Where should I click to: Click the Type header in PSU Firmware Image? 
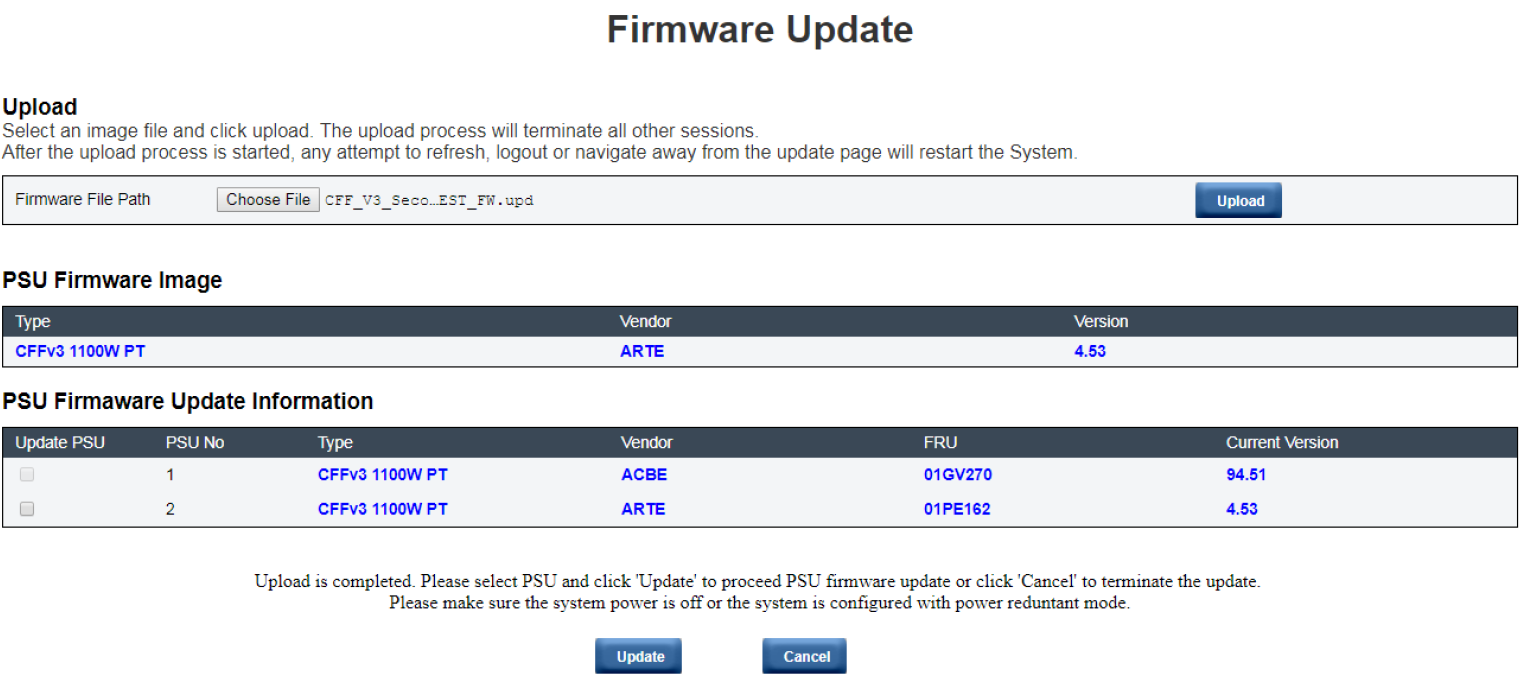pyautogui.click(x=33, y=321)
